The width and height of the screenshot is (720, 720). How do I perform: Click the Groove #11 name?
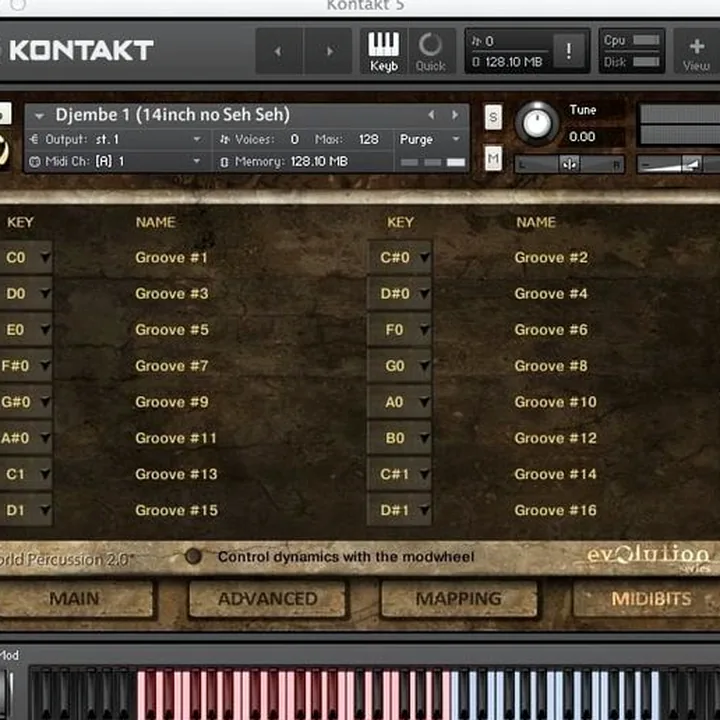coord(176,438)
